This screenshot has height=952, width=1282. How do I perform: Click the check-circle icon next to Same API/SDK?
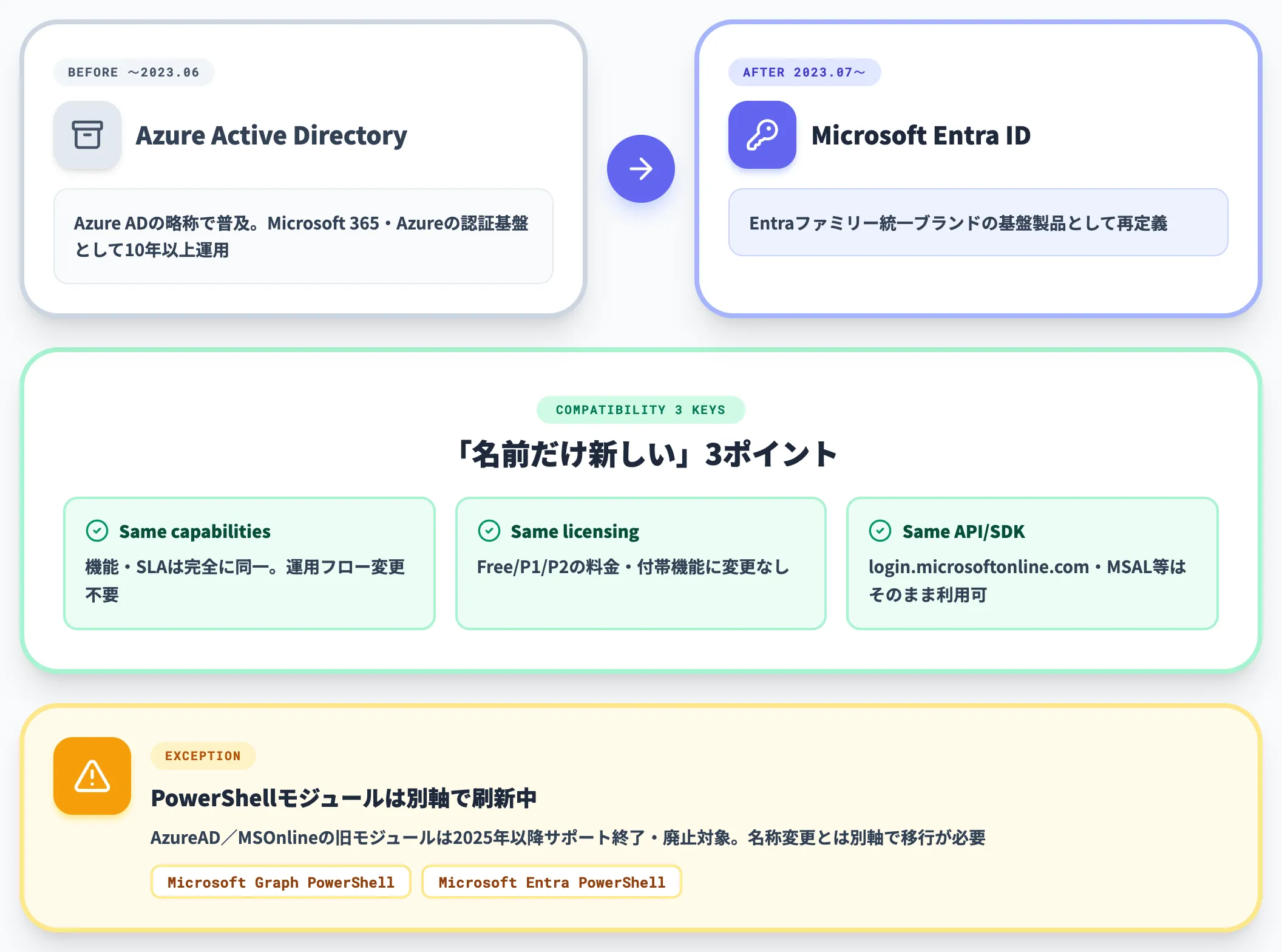pyautogui.click(x=880, y=531)
